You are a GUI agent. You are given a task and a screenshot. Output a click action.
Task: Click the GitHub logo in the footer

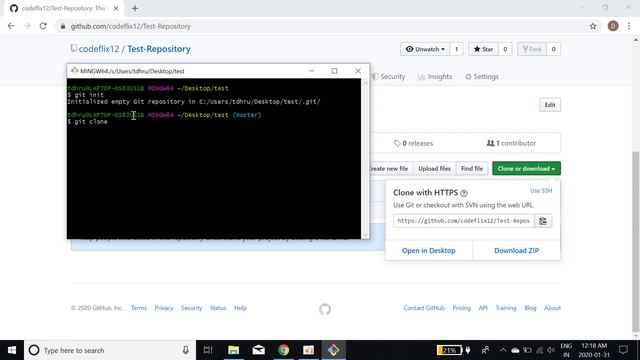click(x=325, y=309)
